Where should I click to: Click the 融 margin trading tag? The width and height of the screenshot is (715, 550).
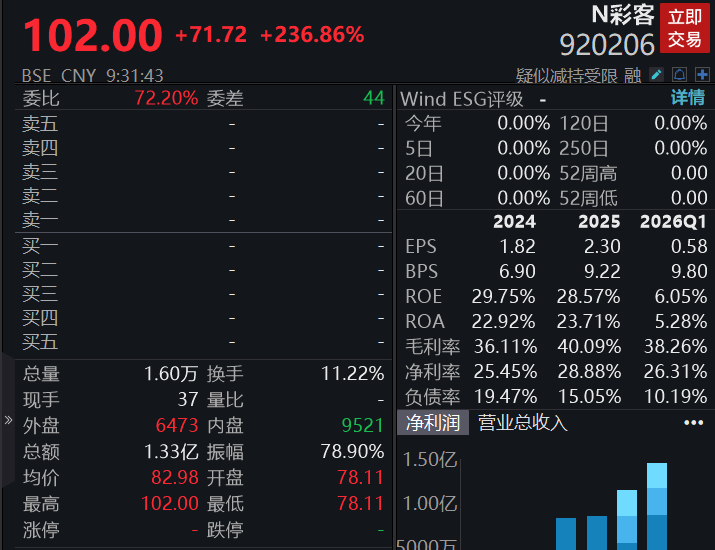click(x=632, y=76)
